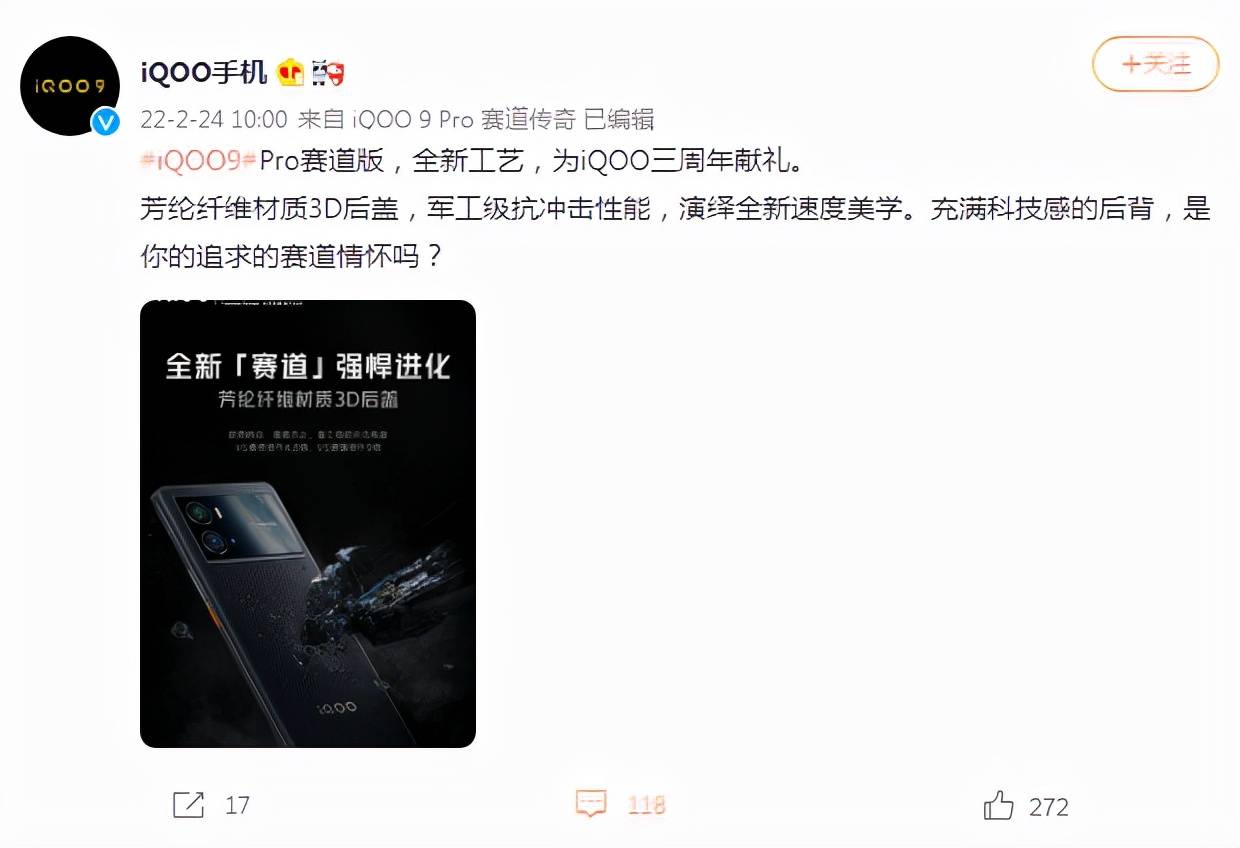
Task: Like the post with thumbs-up icon
Action: click(999, 805)
